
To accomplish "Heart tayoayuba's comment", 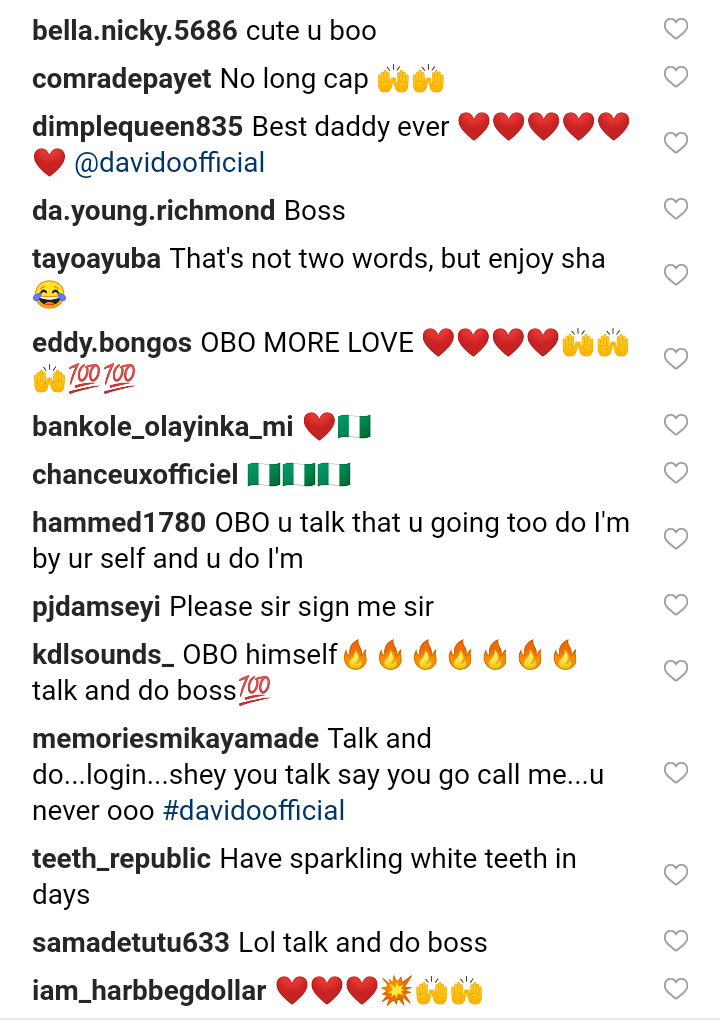I will (x=676, y=275).
